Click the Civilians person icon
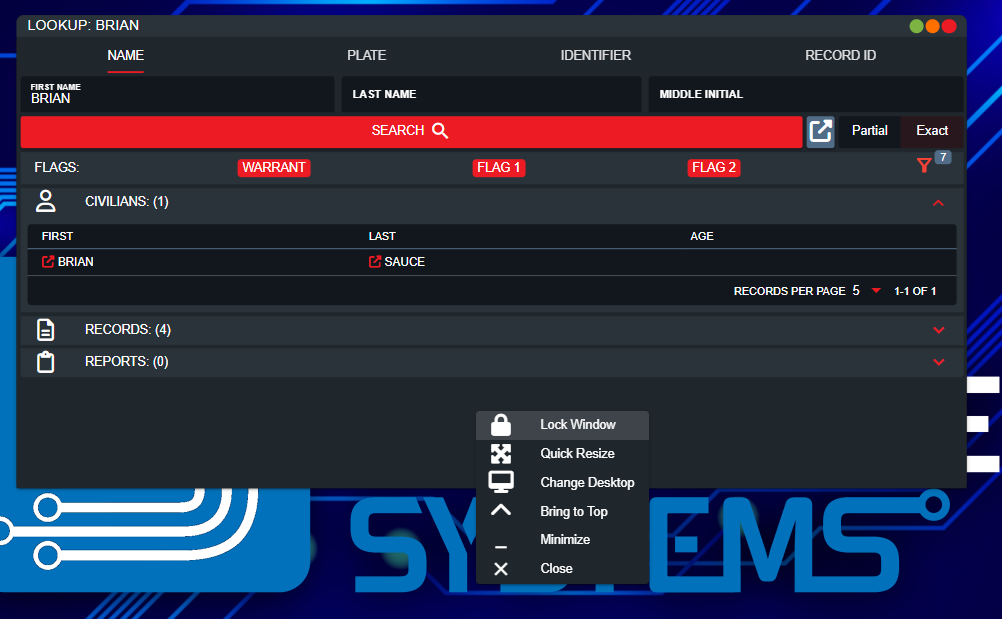 point(46,202)
